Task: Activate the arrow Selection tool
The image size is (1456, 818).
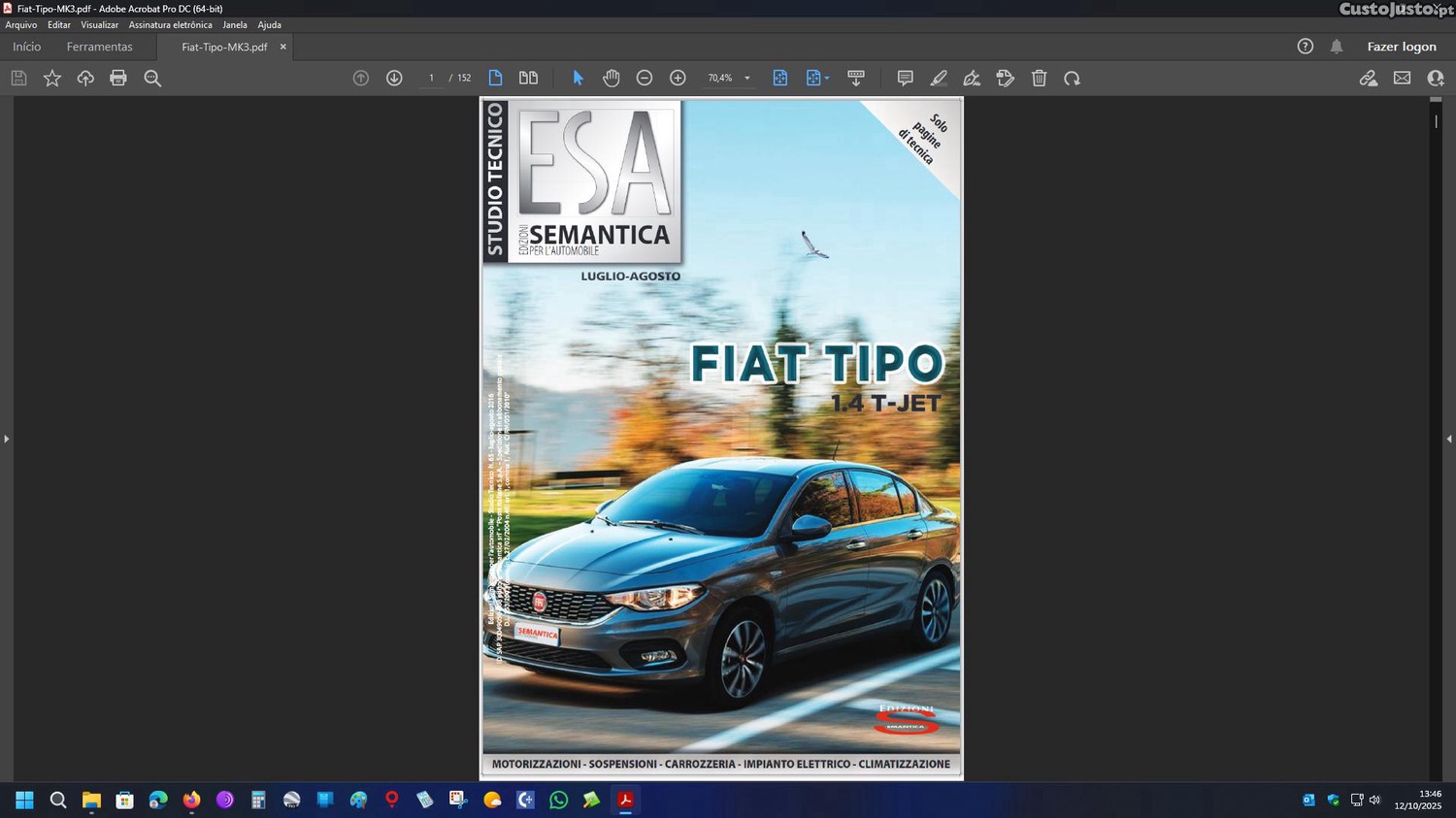Action: pos(579,79)
